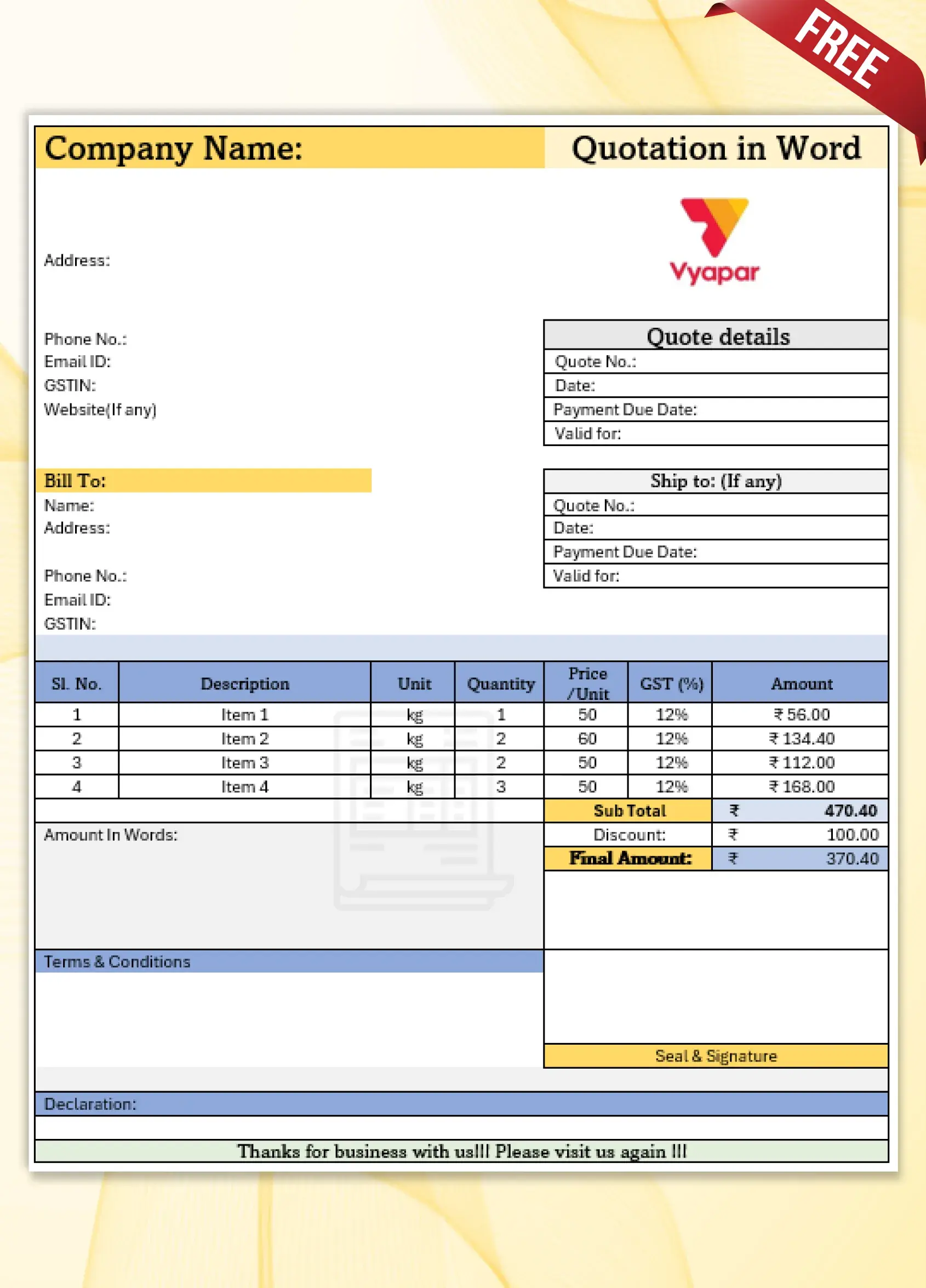Click the rupee symbol in Discount row
This screenshot has width=926, height=1288.
(x=733, y=834)
